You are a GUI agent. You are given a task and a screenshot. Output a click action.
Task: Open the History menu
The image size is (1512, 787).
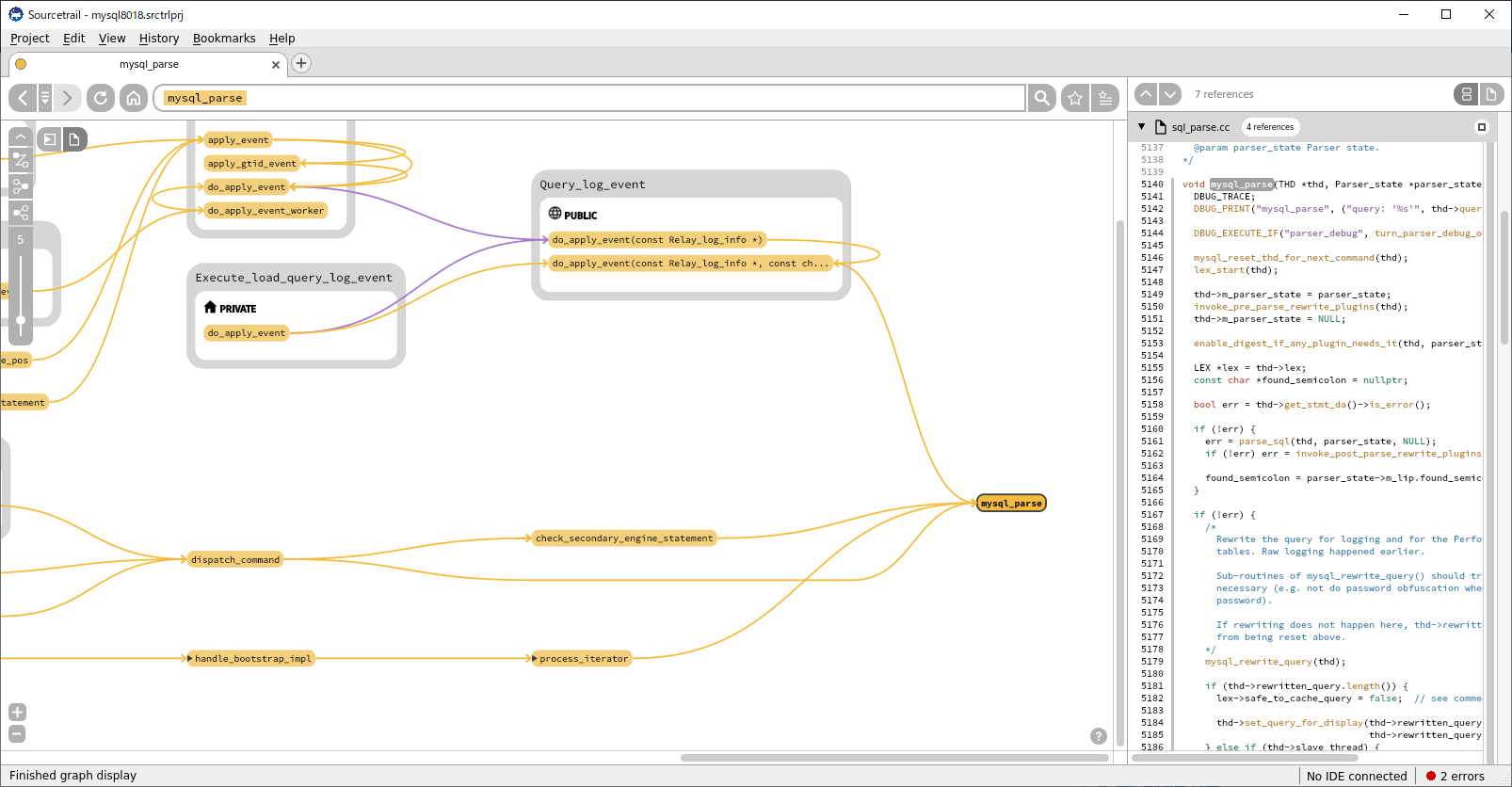click(x=159, y=39)
